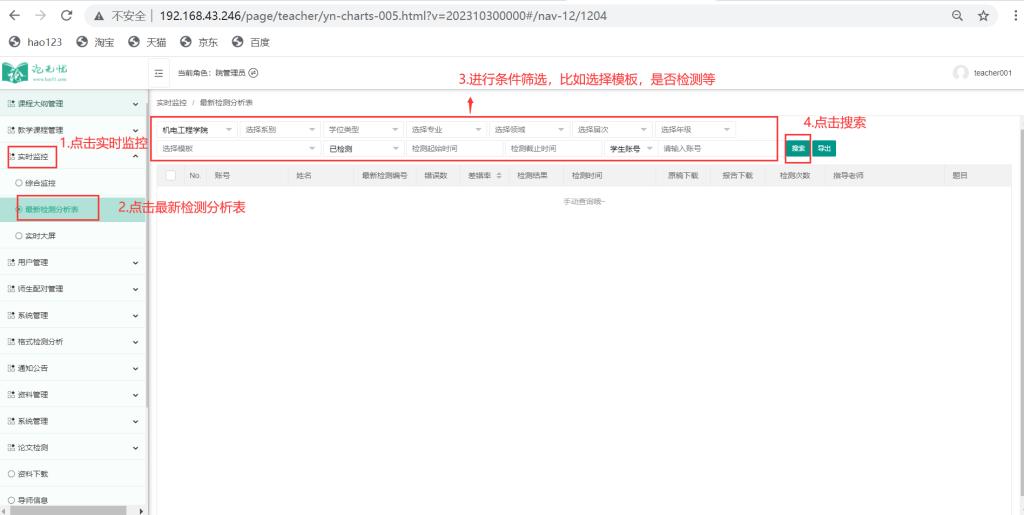Open the 机电工程学院 college dropdown

pos(195,130)
